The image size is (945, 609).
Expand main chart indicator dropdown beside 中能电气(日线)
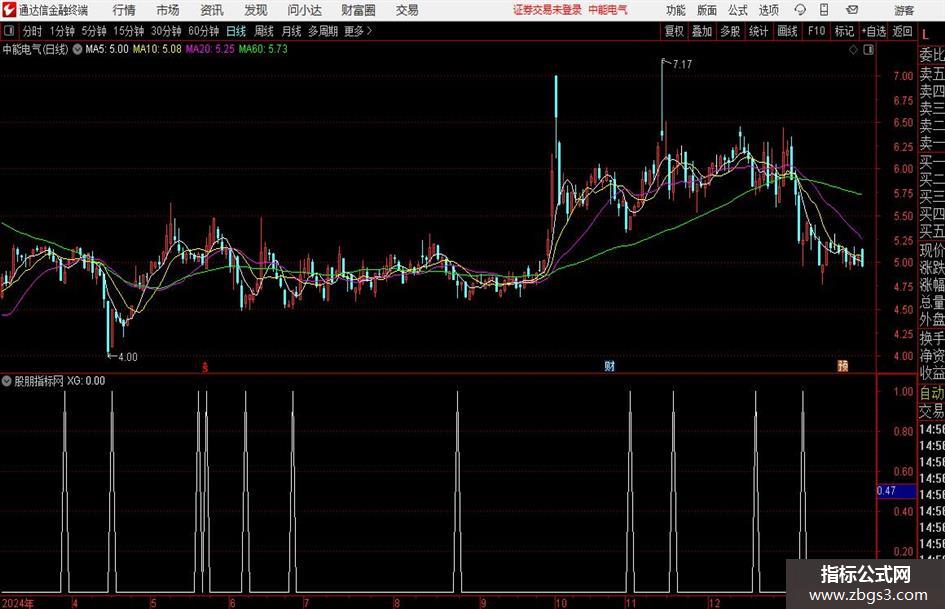(x=77, y=49)
